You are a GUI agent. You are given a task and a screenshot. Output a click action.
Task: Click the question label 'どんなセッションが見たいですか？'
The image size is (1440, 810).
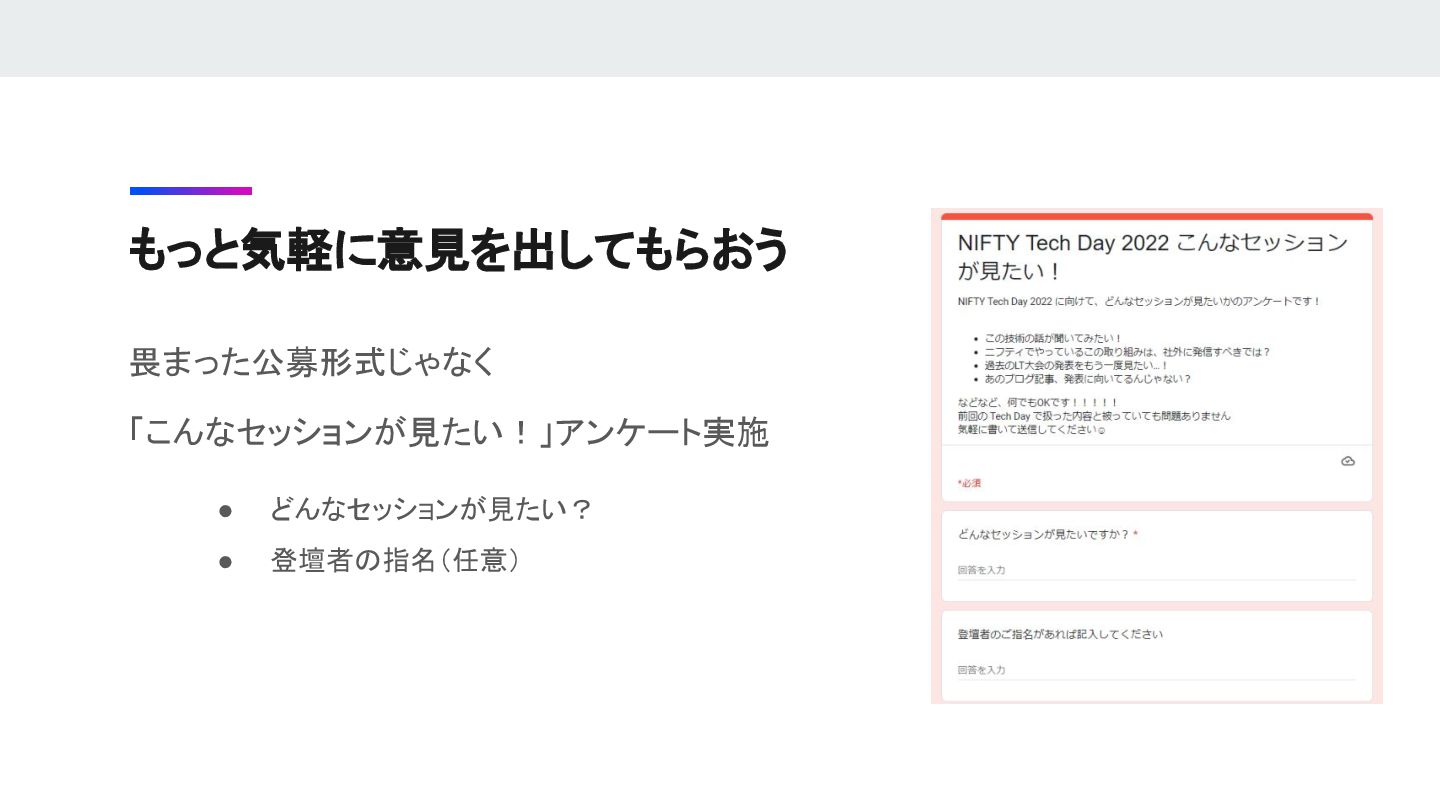(1043, 534)
